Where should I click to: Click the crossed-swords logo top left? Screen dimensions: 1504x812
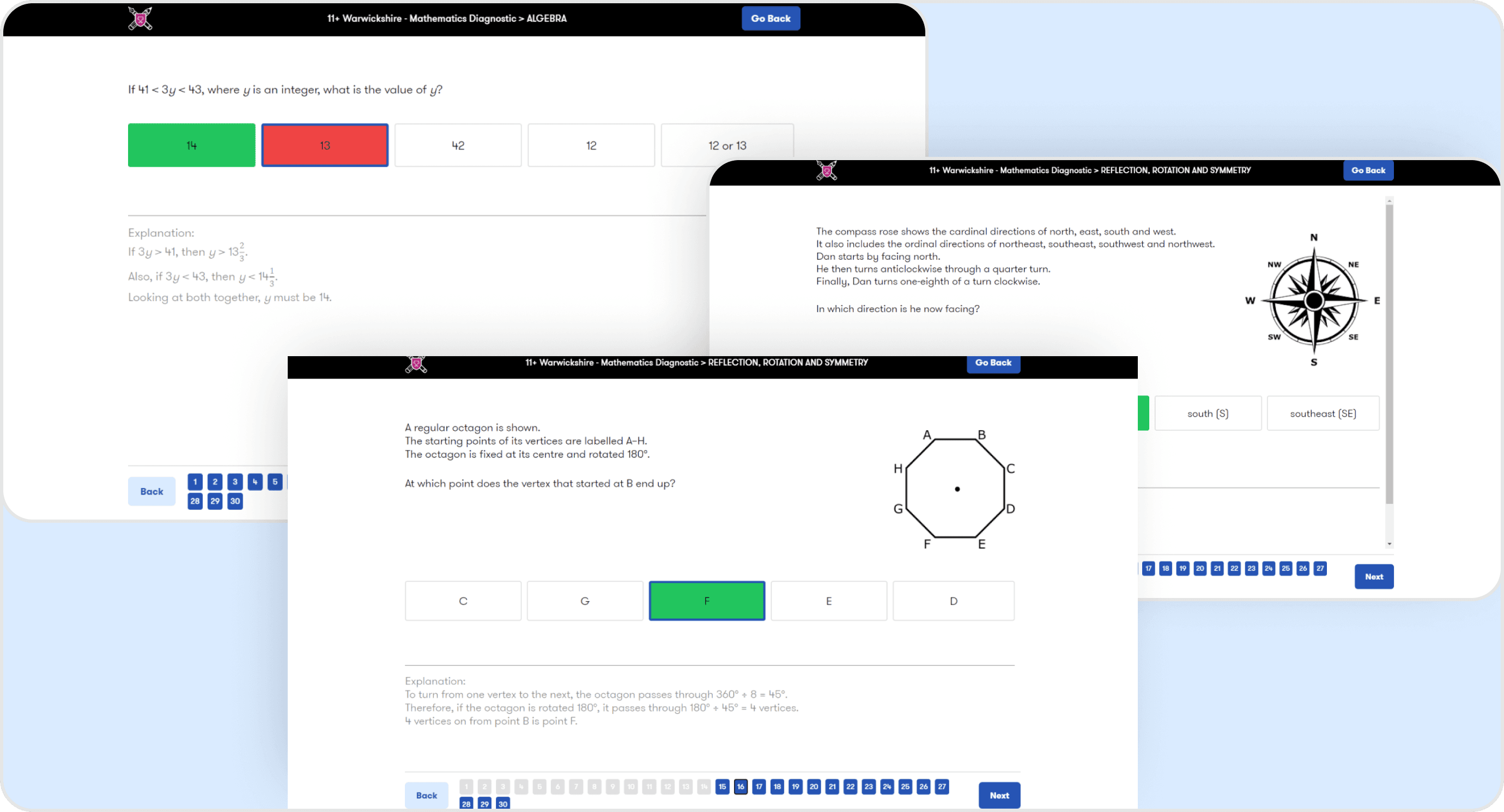coord(139,17)
